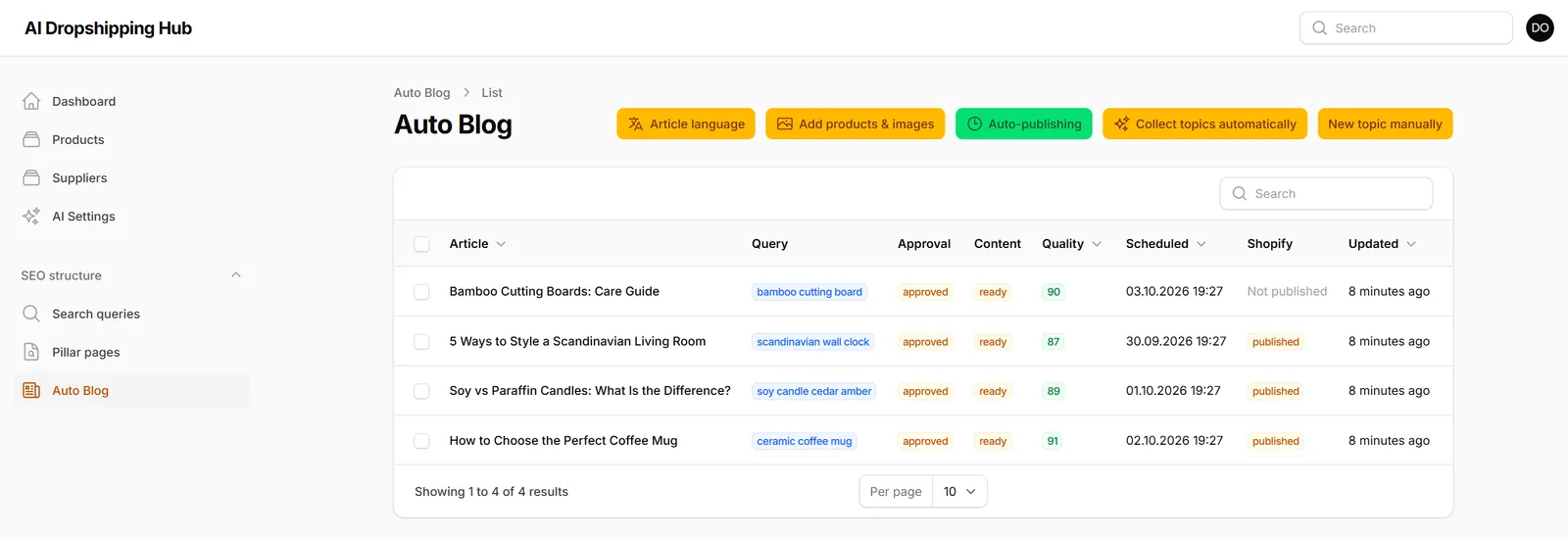Sort by the Updated column

pyautogui.click(x=1382, y=243)
